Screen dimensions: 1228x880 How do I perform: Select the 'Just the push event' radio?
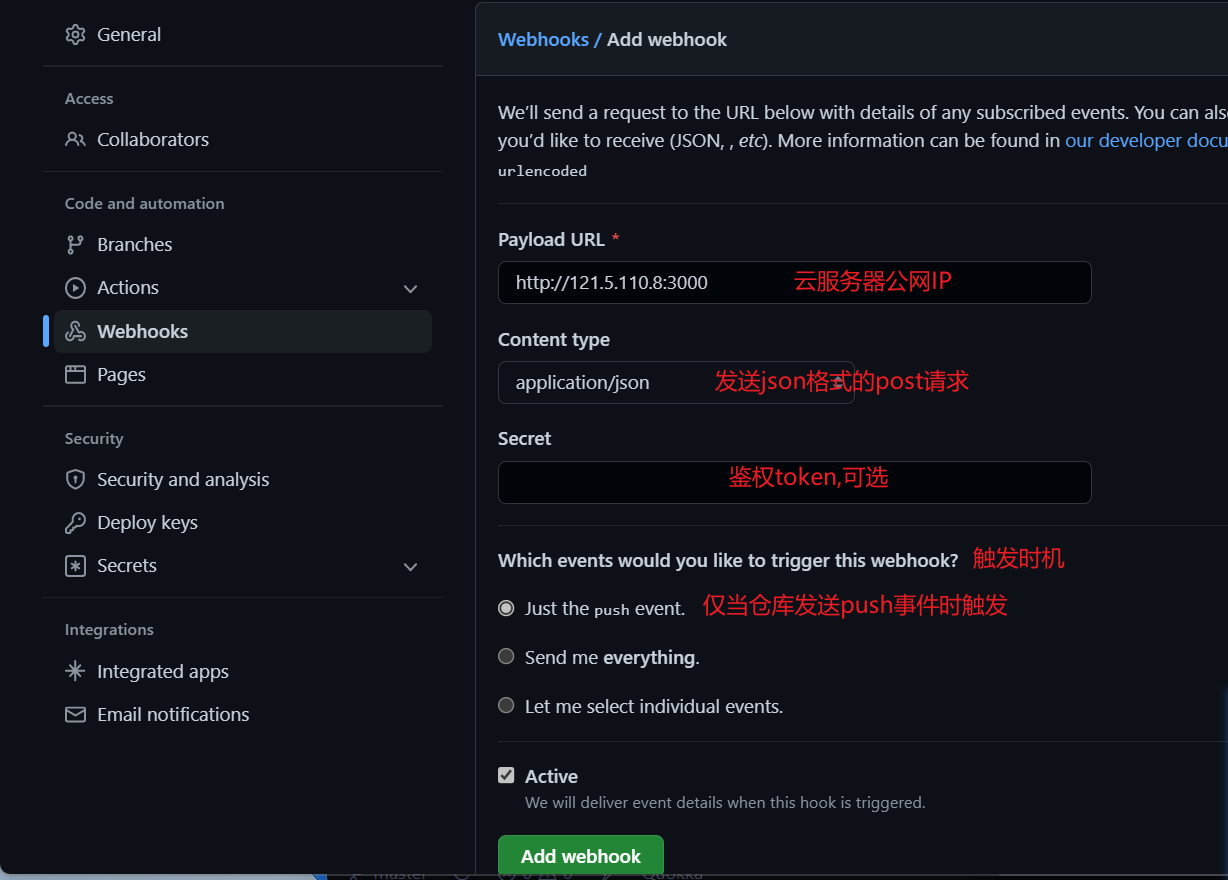[x=506, y=608]
